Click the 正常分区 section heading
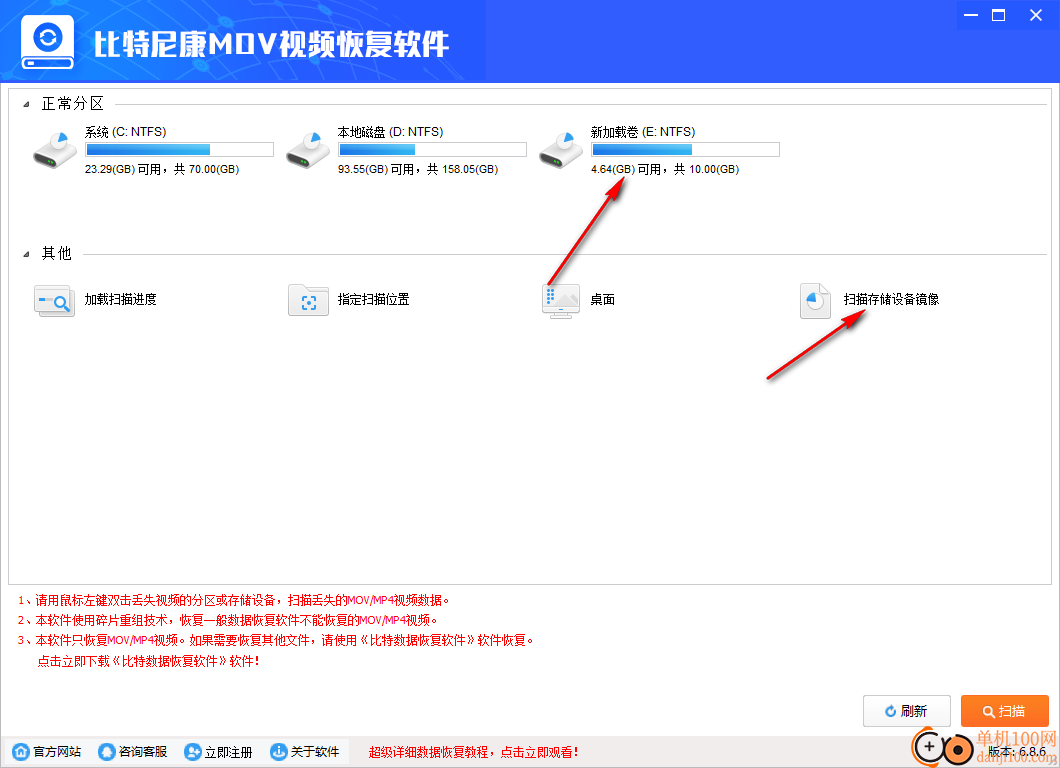The image size is (1060, 768). pyautogui.click(x=73, y=103)
